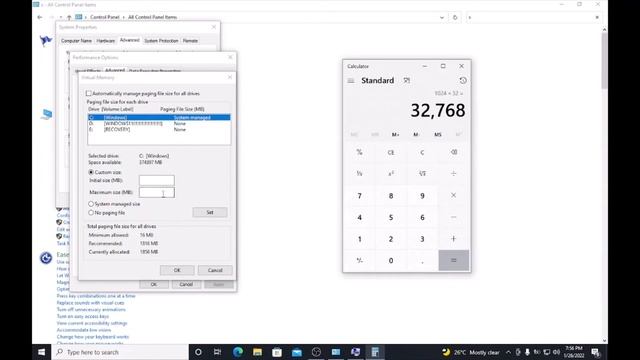Click the Control Panel back arrow
The image size is (640, 360).
click(x=40, y=17)
